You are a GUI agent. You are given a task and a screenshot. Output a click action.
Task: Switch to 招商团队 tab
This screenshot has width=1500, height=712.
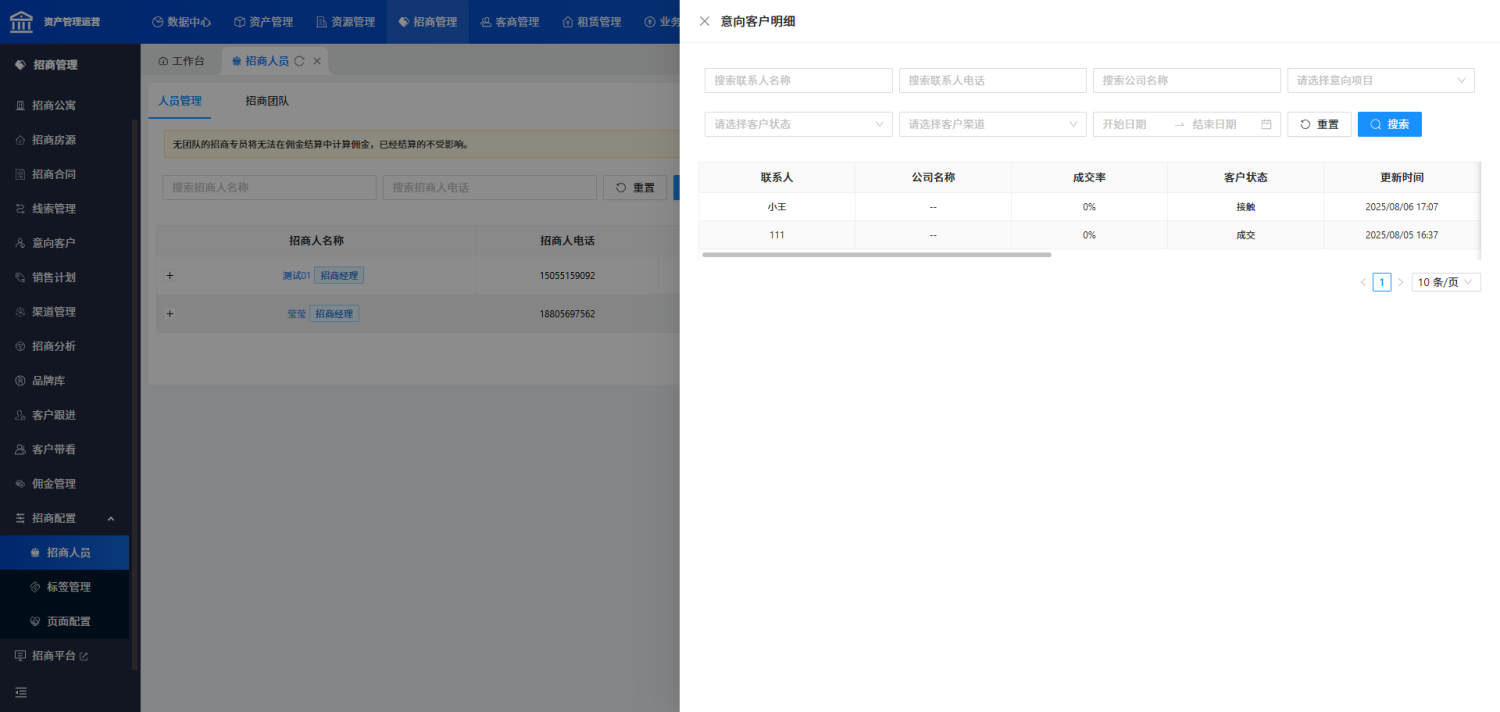coord(267,101)
